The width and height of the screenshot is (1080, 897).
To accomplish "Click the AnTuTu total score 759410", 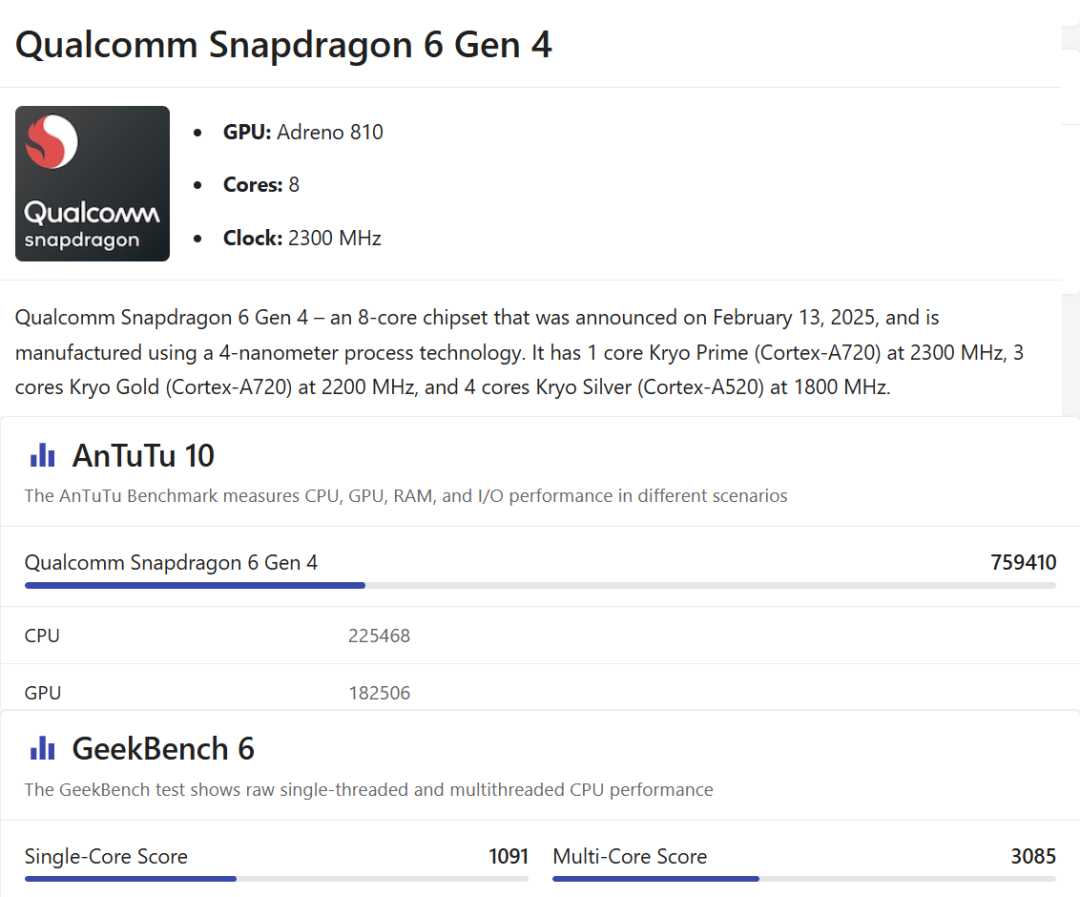I will 1023,562.
